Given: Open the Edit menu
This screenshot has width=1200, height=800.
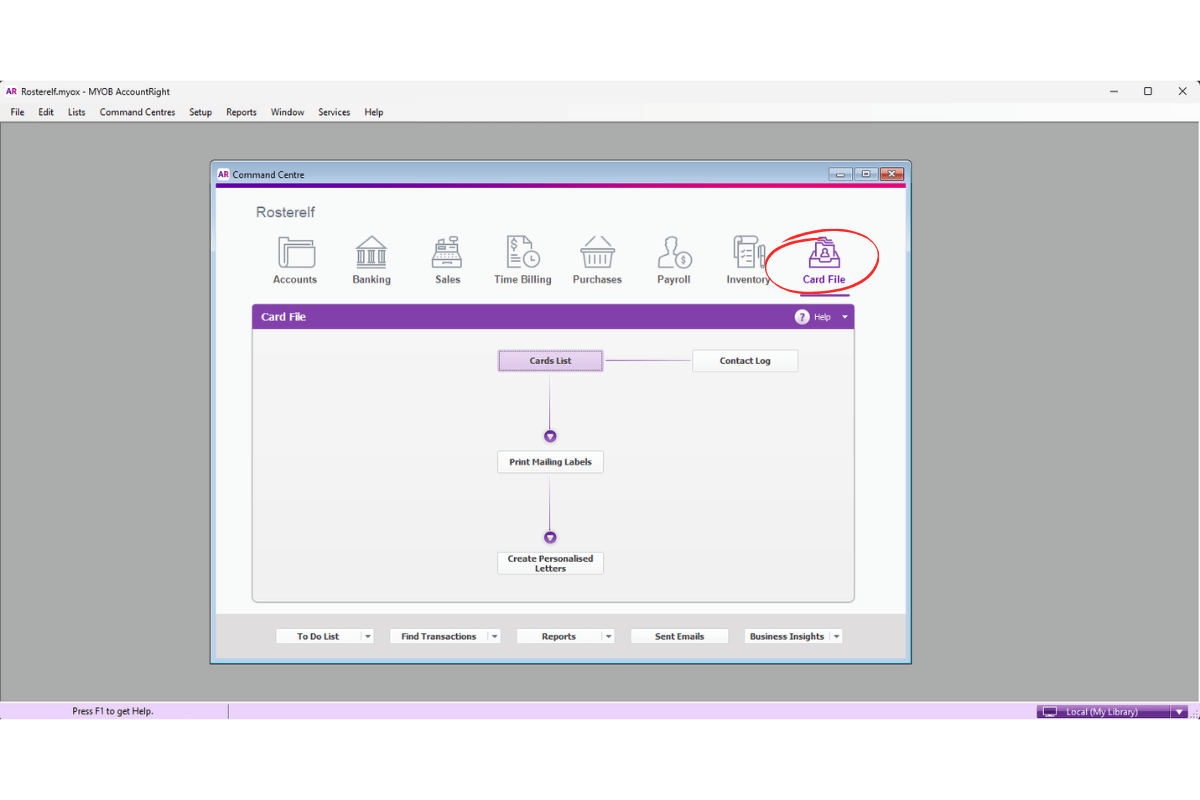Looking at the screenshot, I should click(x=46, y=112).
